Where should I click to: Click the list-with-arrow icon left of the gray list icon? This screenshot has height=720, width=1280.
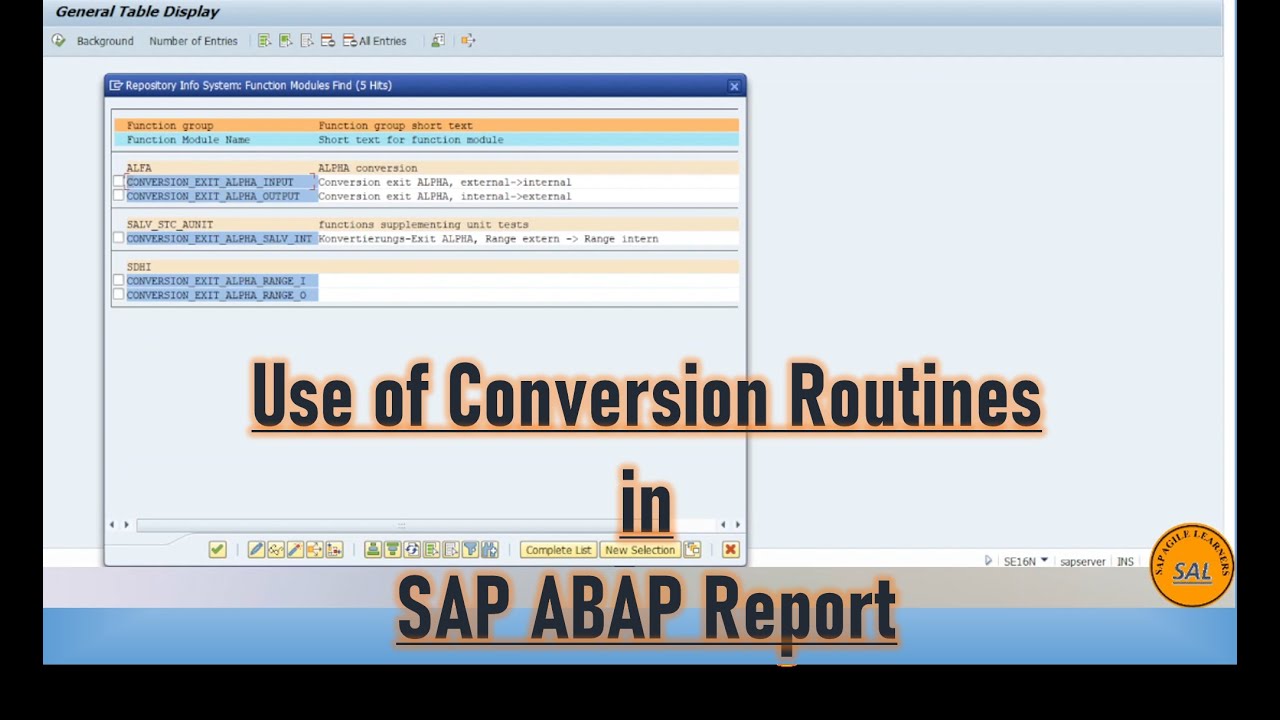(431, 549)
